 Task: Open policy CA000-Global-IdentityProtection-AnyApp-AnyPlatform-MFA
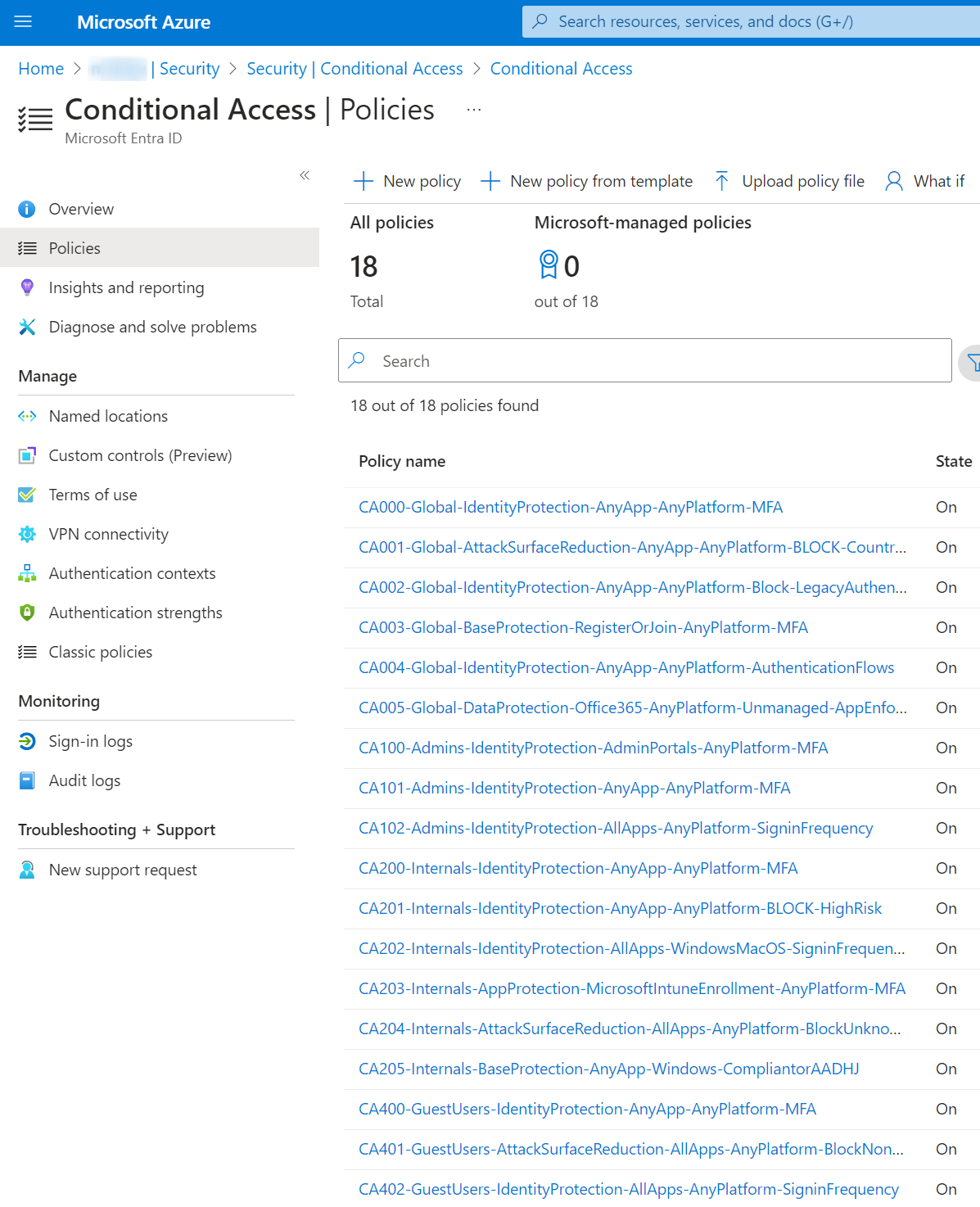[x=571, y=508]
